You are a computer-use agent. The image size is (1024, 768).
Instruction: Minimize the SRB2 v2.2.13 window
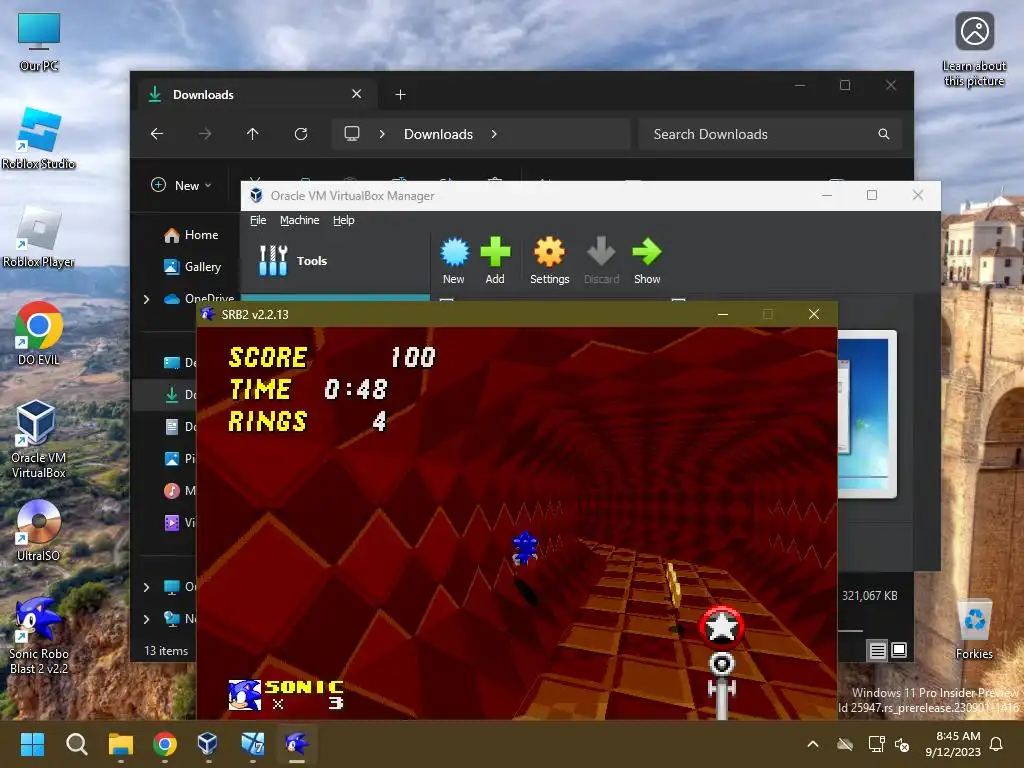coord(723,314)
